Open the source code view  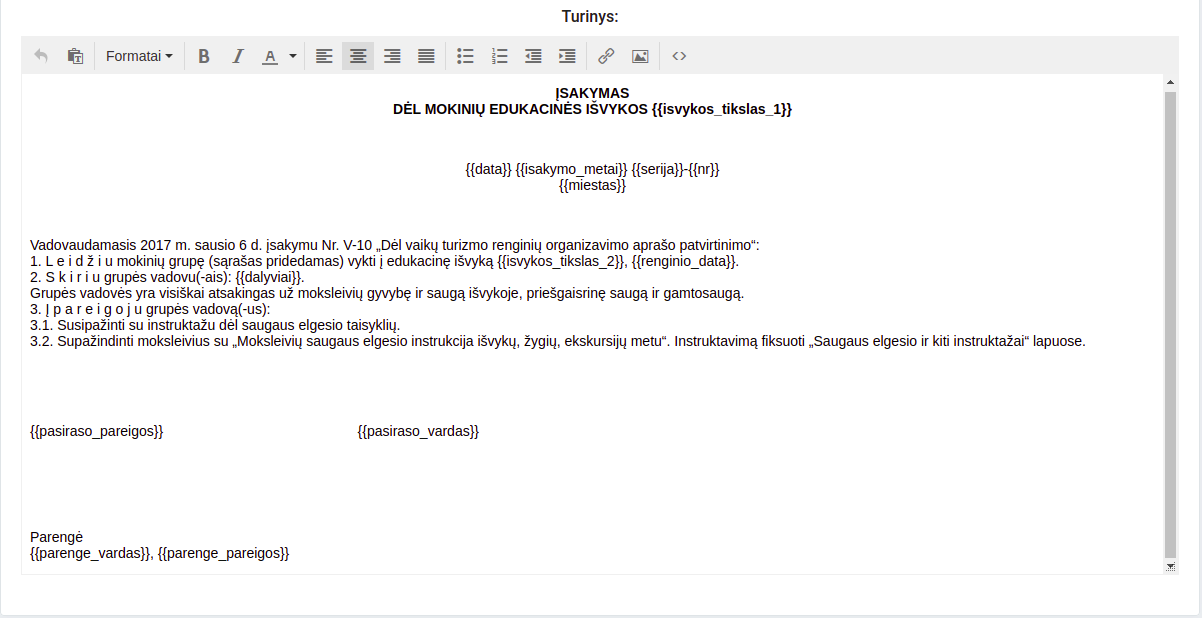pos(679,56)
